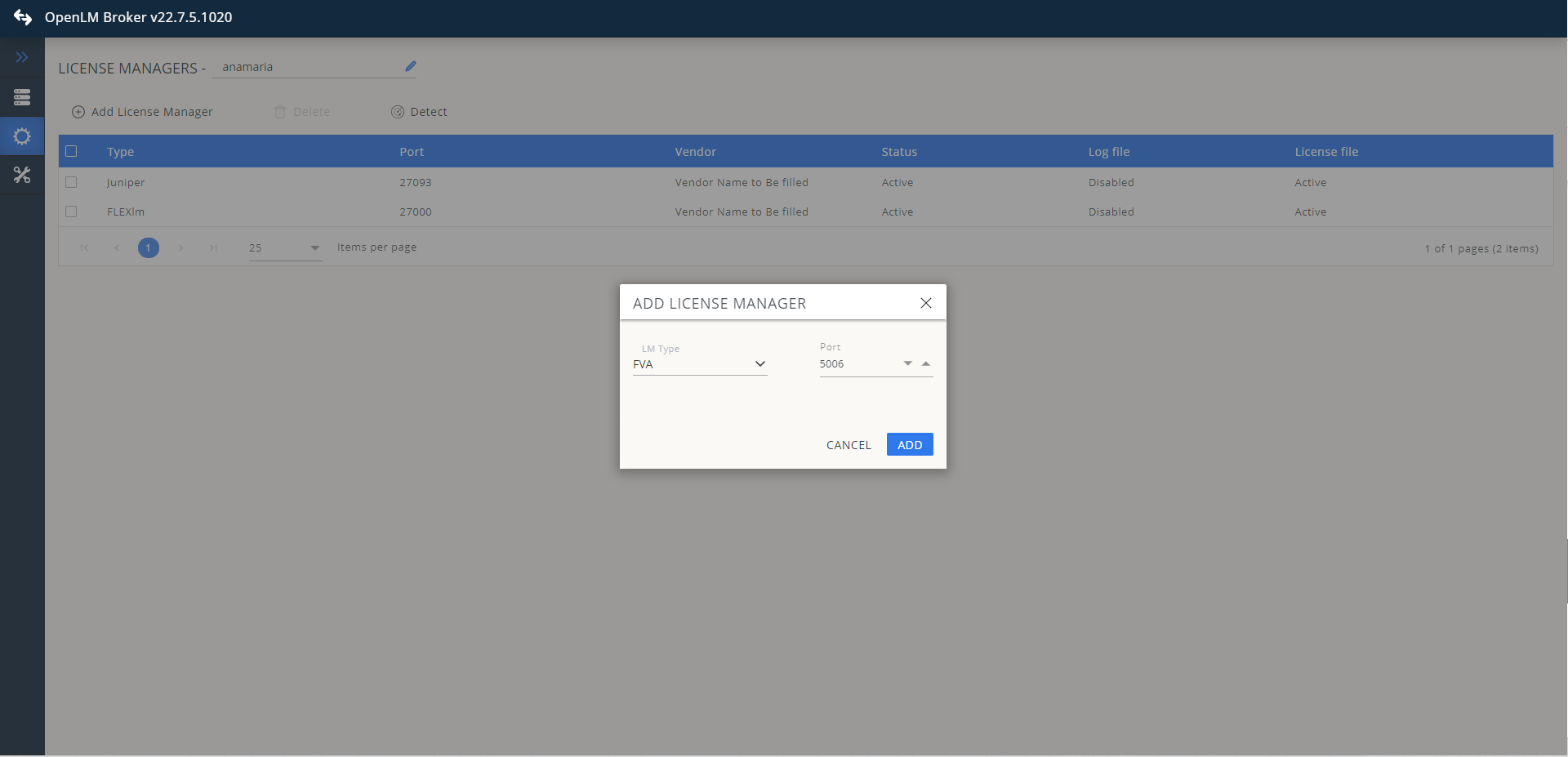Select all rows using the header checkbox

click(x=71, y=151)
